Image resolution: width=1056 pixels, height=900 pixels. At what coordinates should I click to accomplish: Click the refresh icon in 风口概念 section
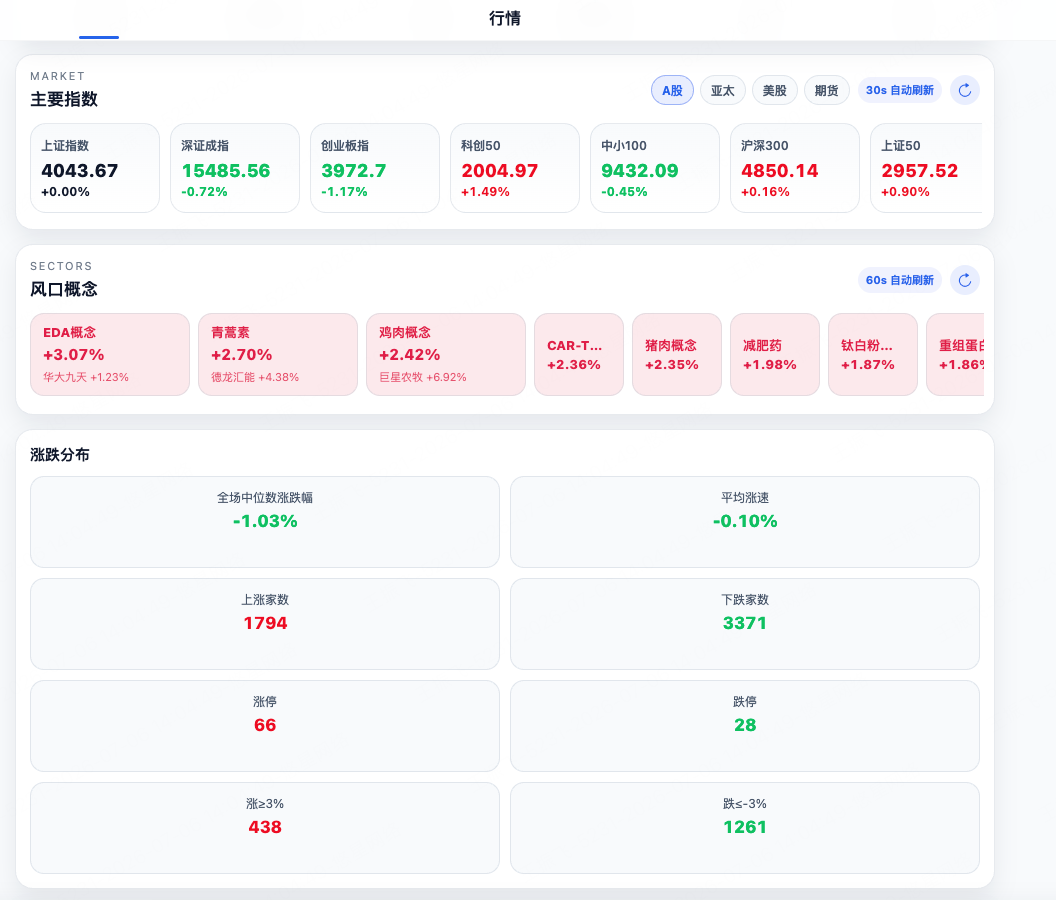[964, 280]
